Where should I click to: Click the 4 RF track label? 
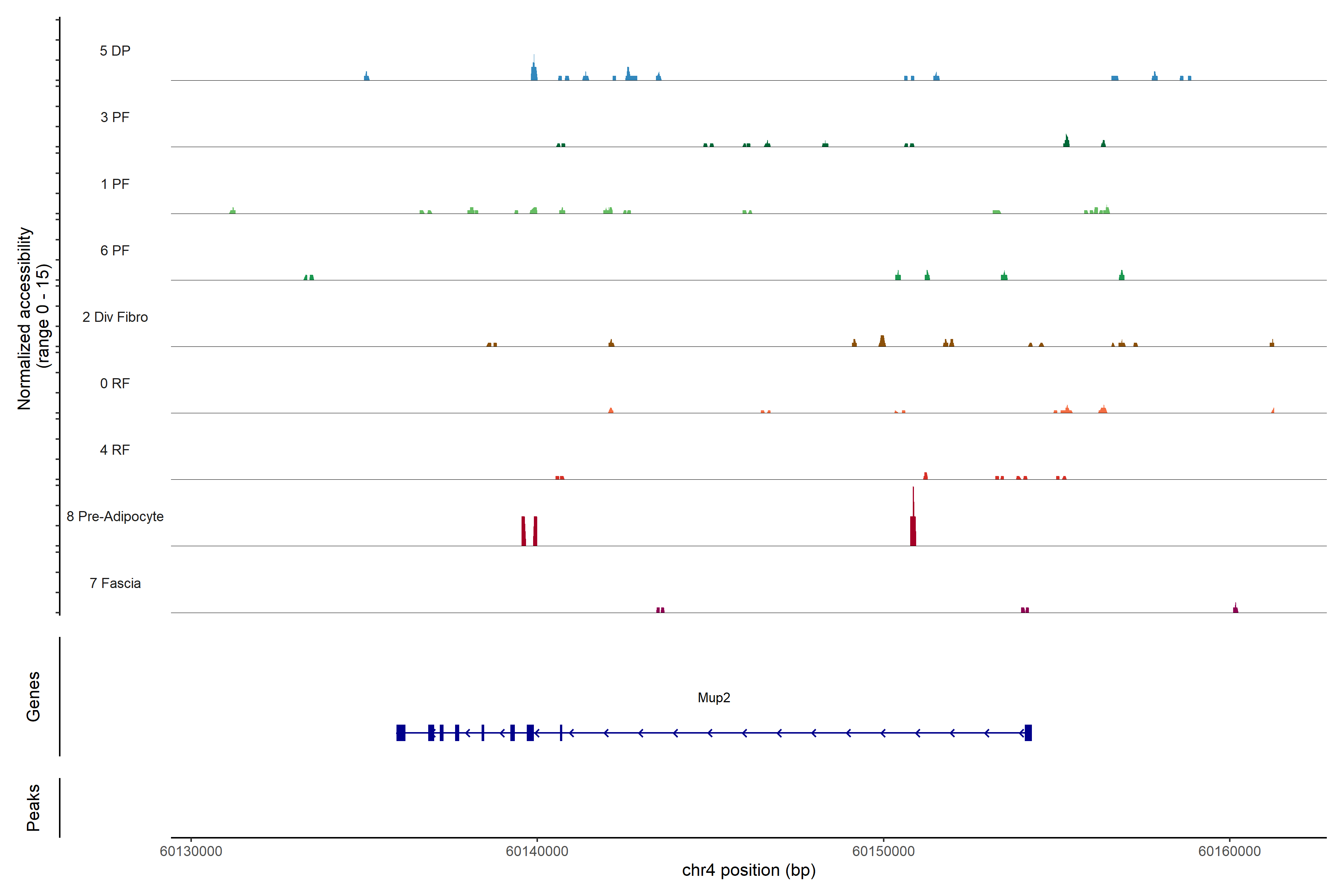[115, 450]
